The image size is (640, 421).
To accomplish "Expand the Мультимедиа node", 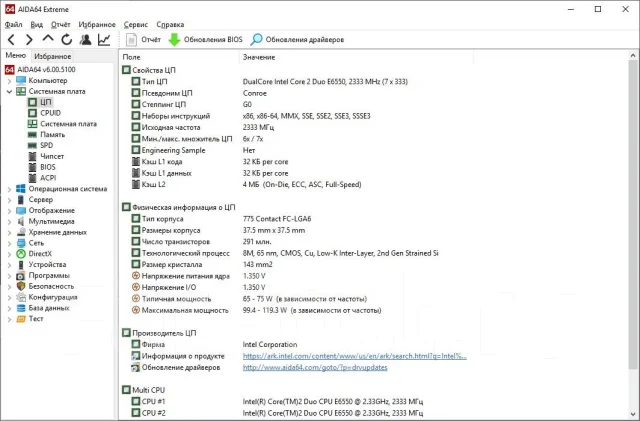I will tap(9, 222).
